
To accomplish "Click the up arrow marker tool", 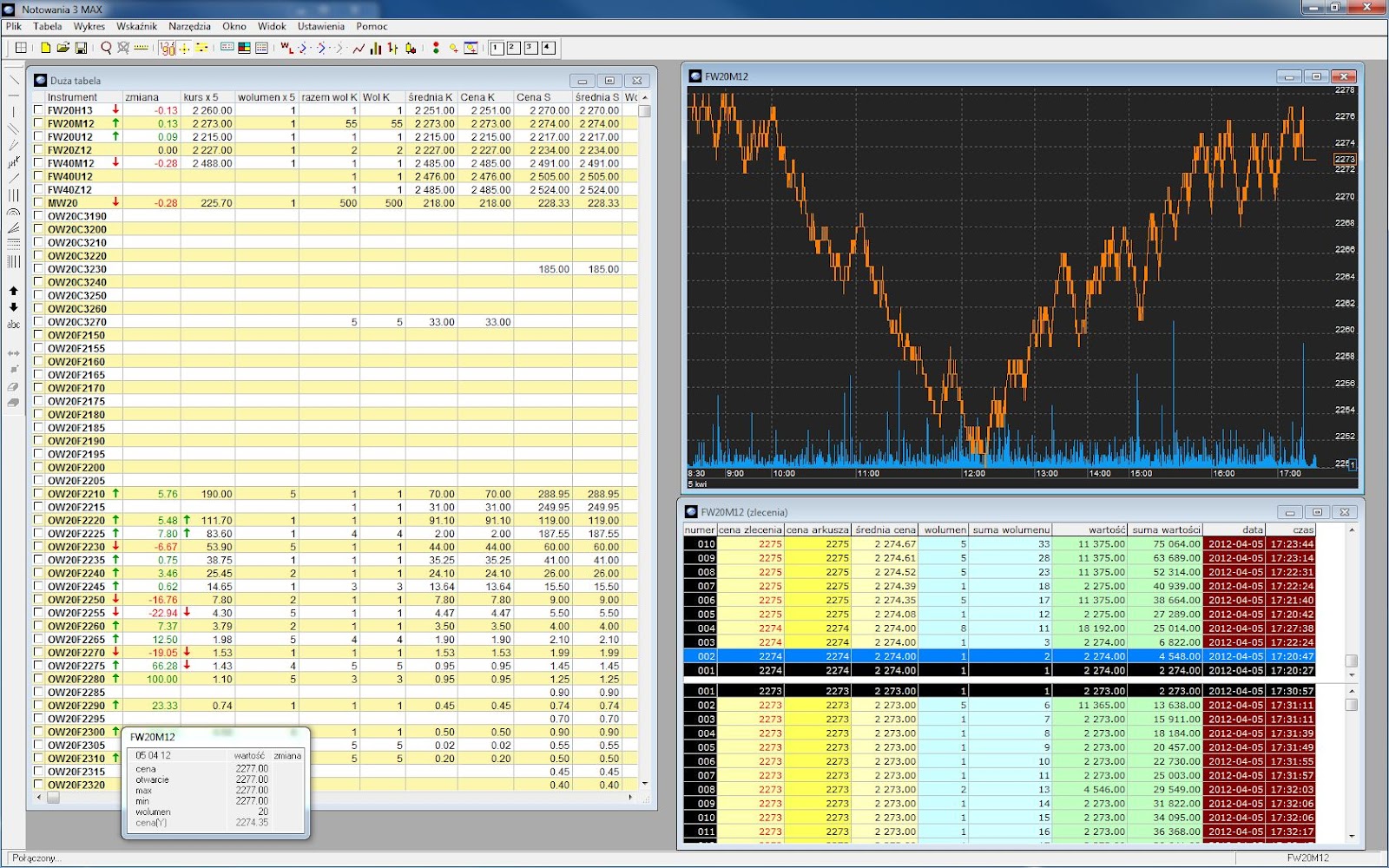I will click(x=14, y=290).
